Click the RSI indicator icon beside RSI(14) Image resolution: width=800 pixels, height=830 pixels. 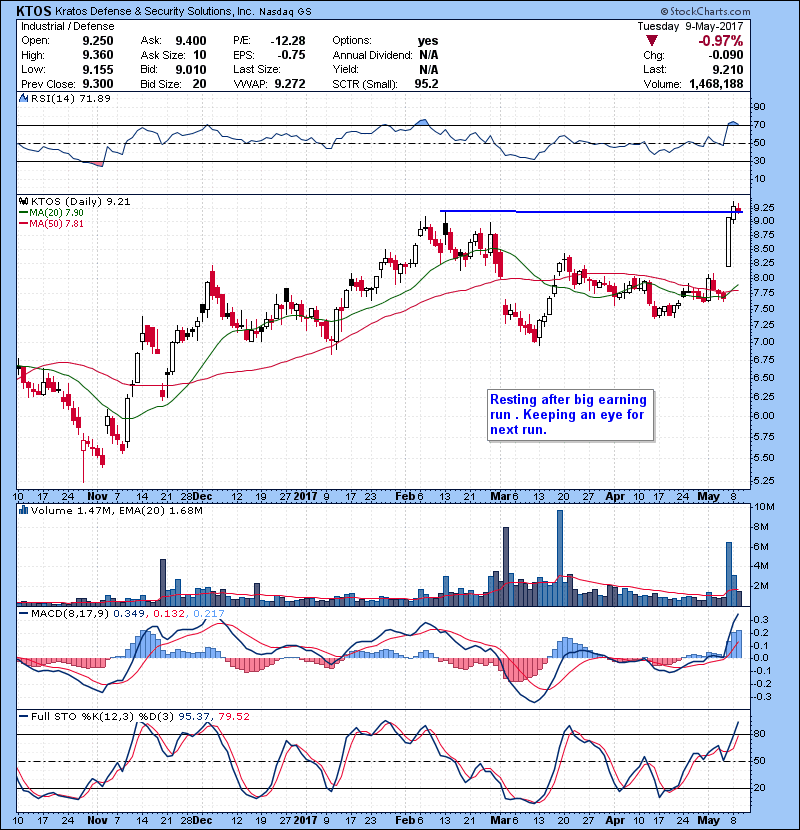click(x=23, y=98)
